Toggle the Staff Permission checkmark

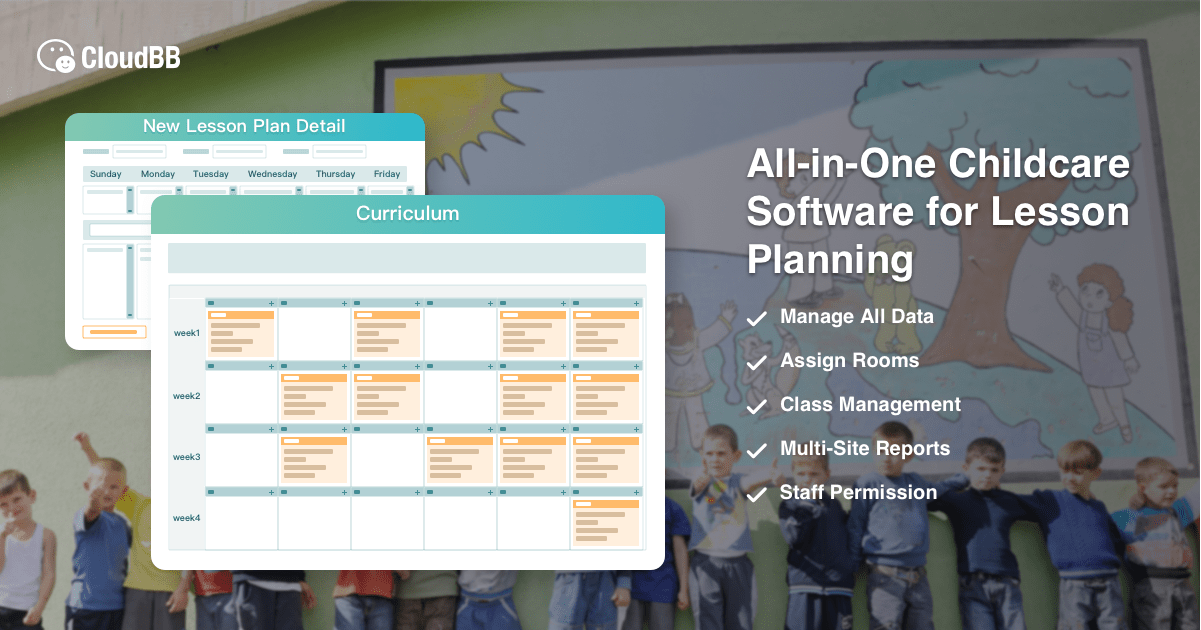point(756,493)
